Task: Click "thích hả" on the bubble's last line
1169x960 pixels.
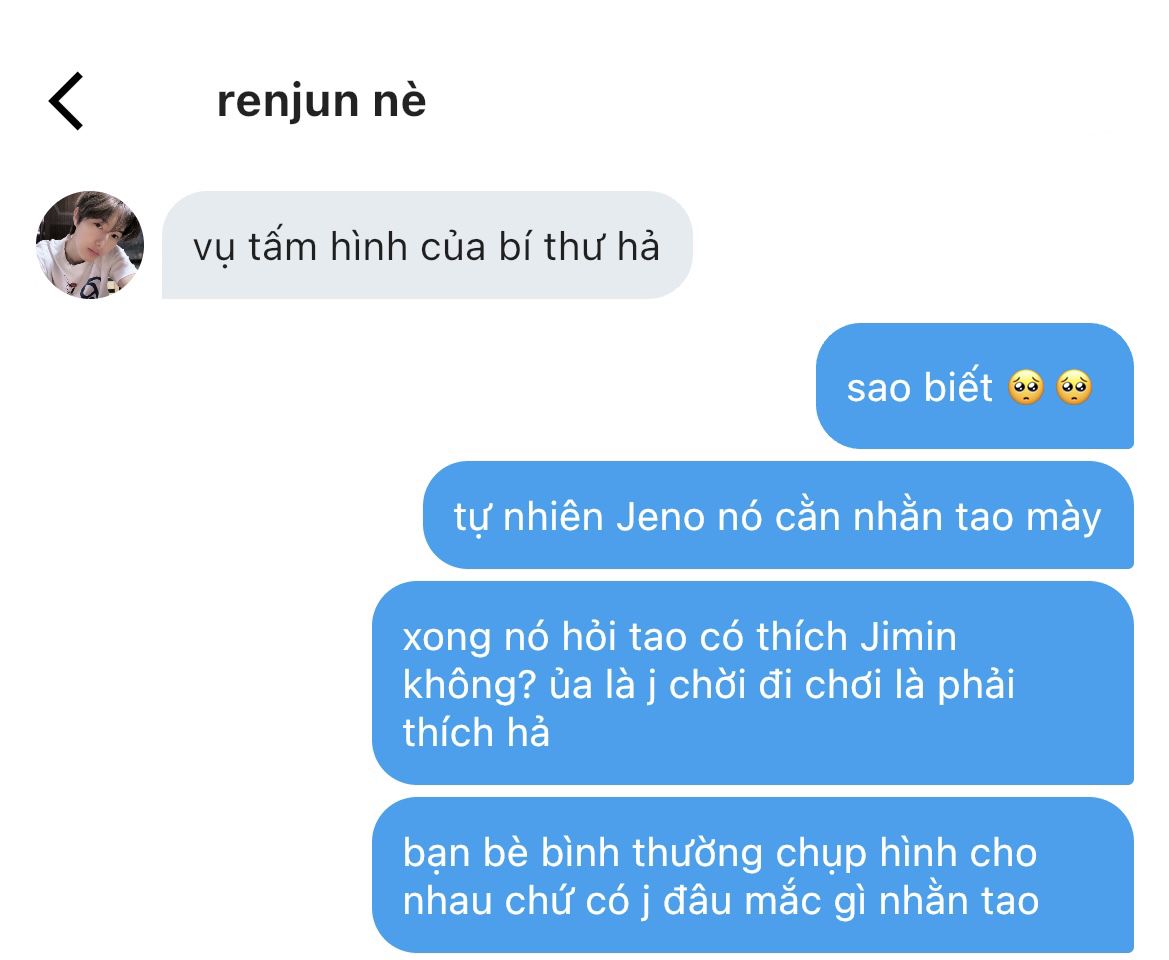Action: click(x=476, y=732)
